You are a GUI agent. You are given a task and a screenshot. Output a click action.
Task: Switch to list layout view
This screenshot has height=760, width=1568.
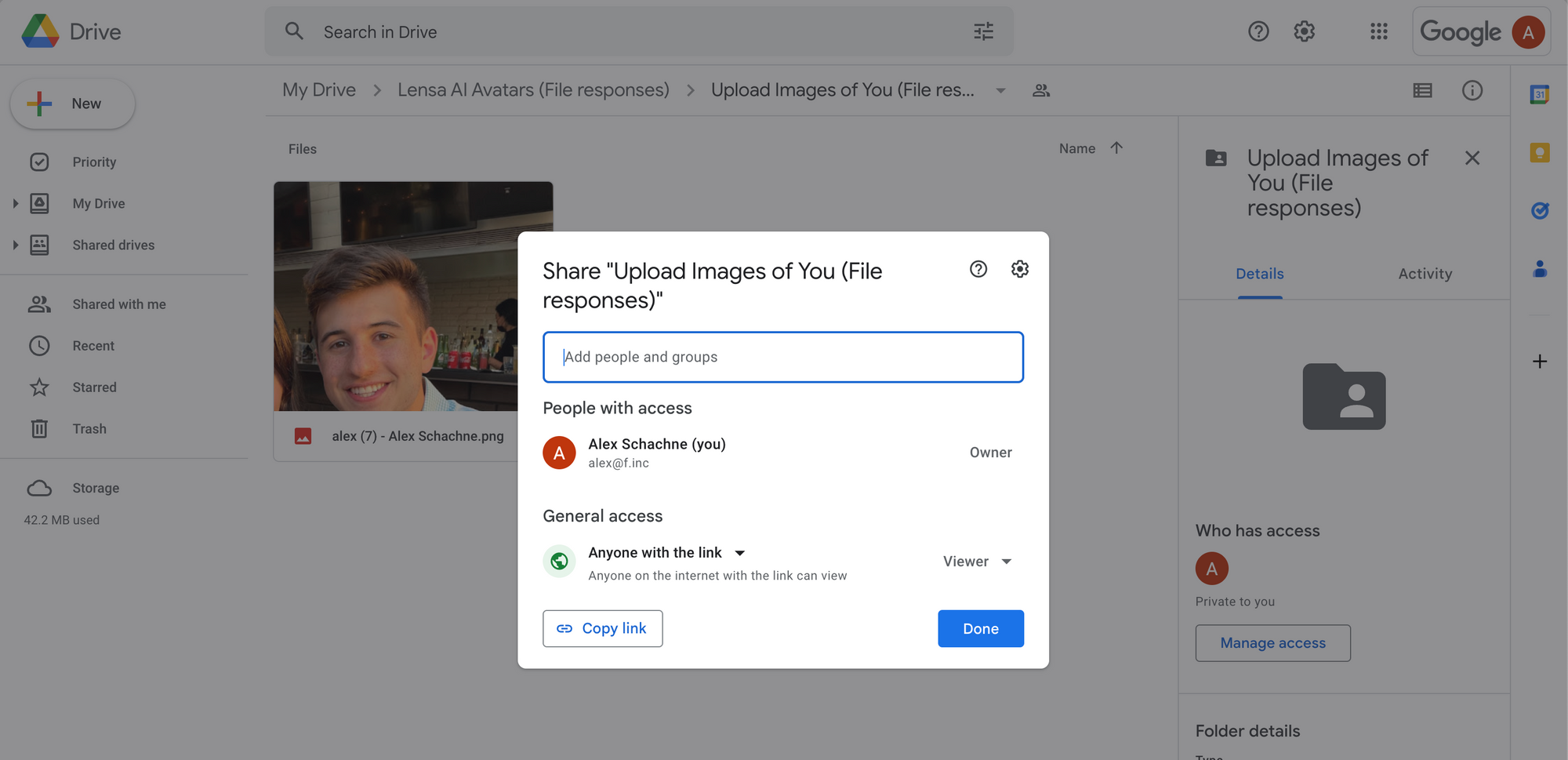click(1422, 90)
